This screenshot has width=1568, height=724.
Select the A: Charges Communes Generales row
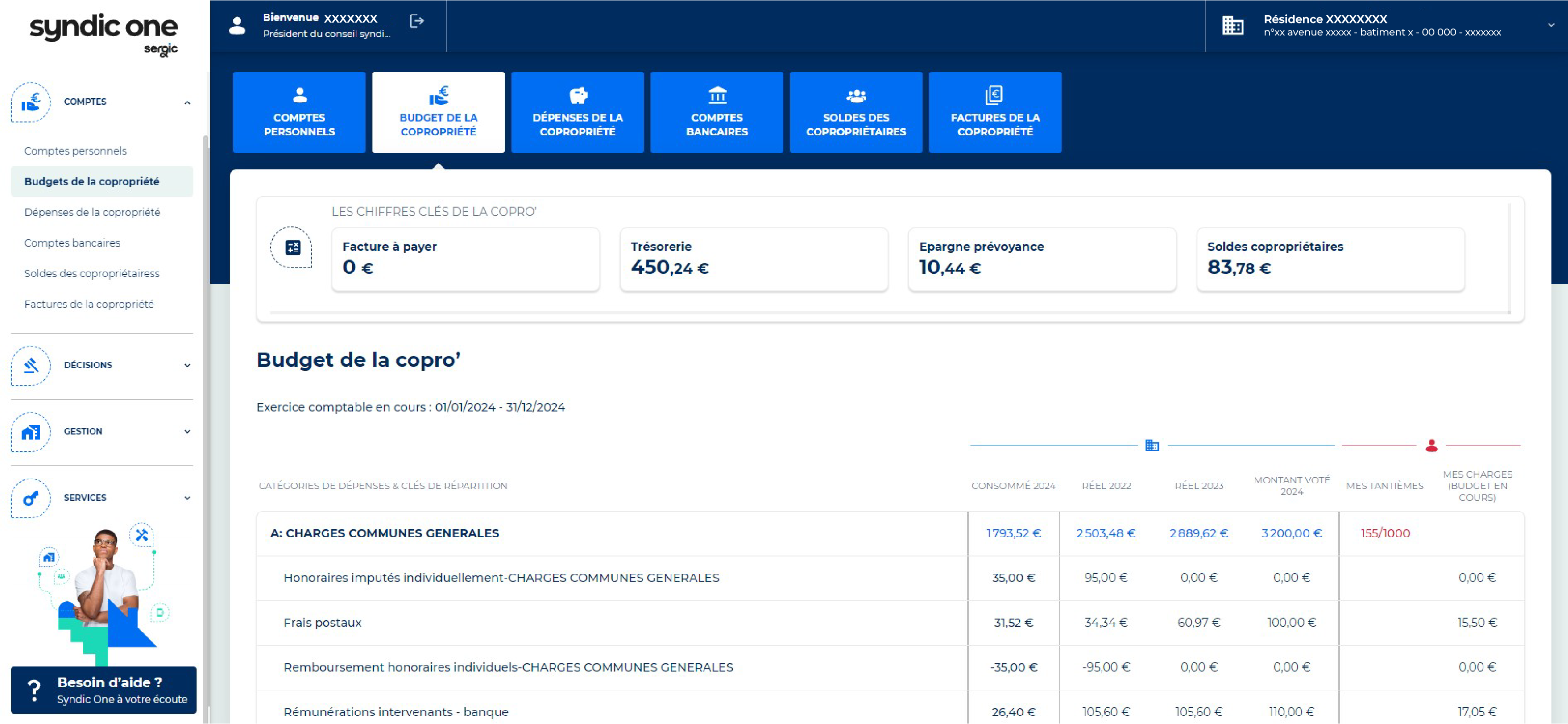[890, 533]
